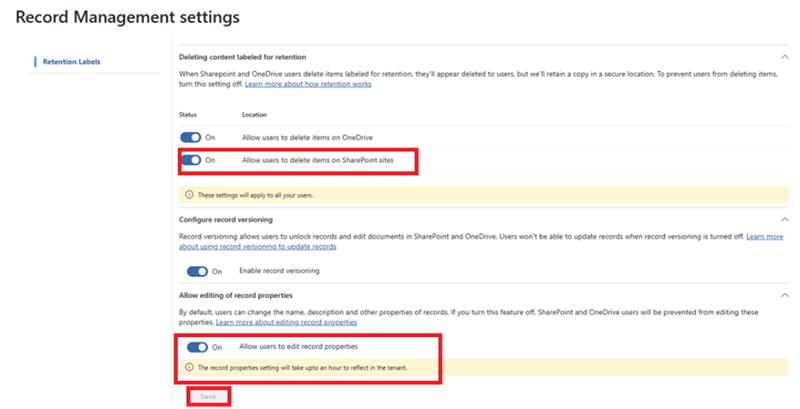Toggle Allow users to delete items on OneDrive
The image size is (800, 409).
point(190,137)
